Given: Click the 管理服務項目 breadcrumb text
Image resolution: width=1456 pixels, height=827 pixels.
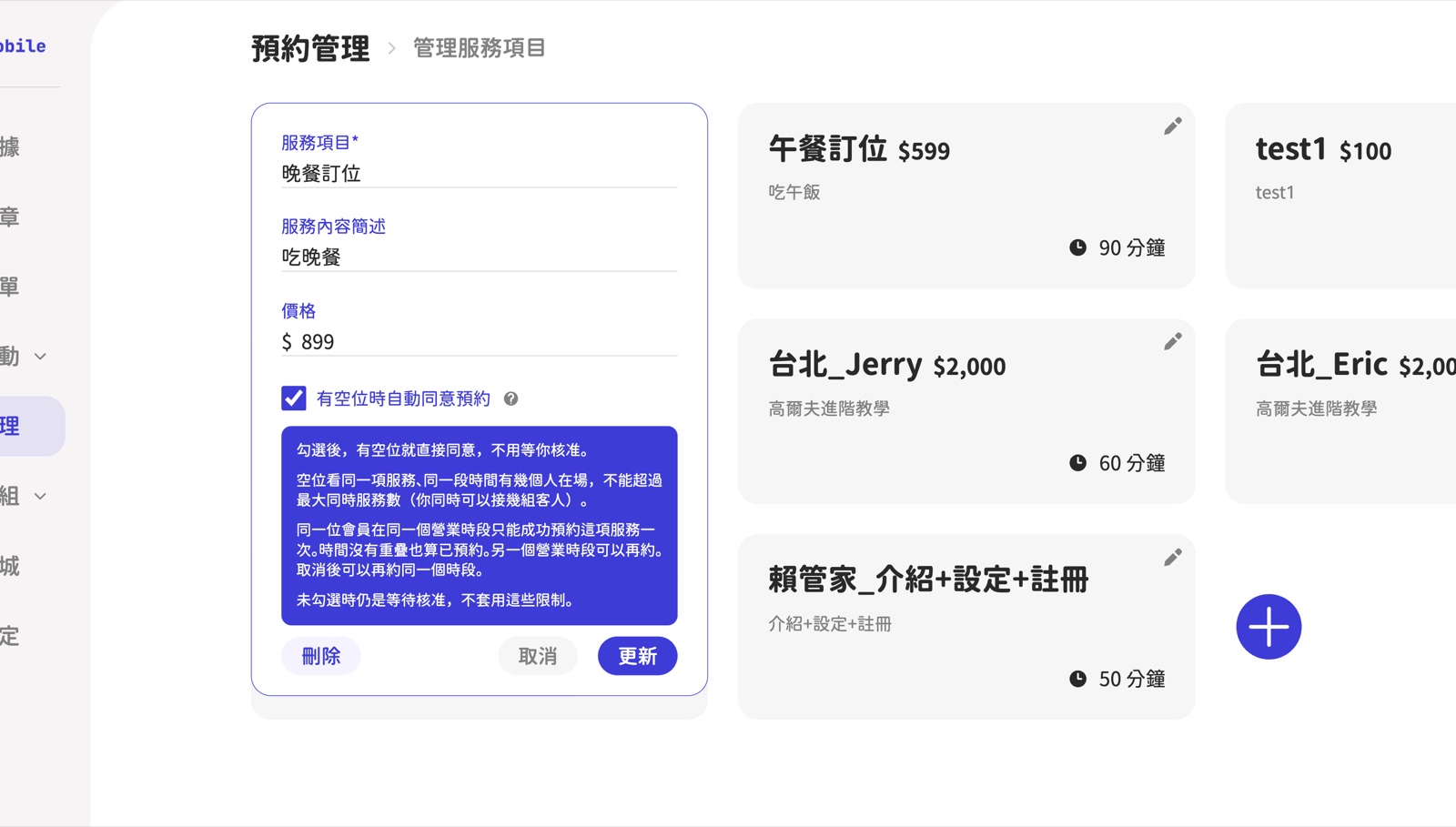Looking at the screenshot, I should click(480, 48).
